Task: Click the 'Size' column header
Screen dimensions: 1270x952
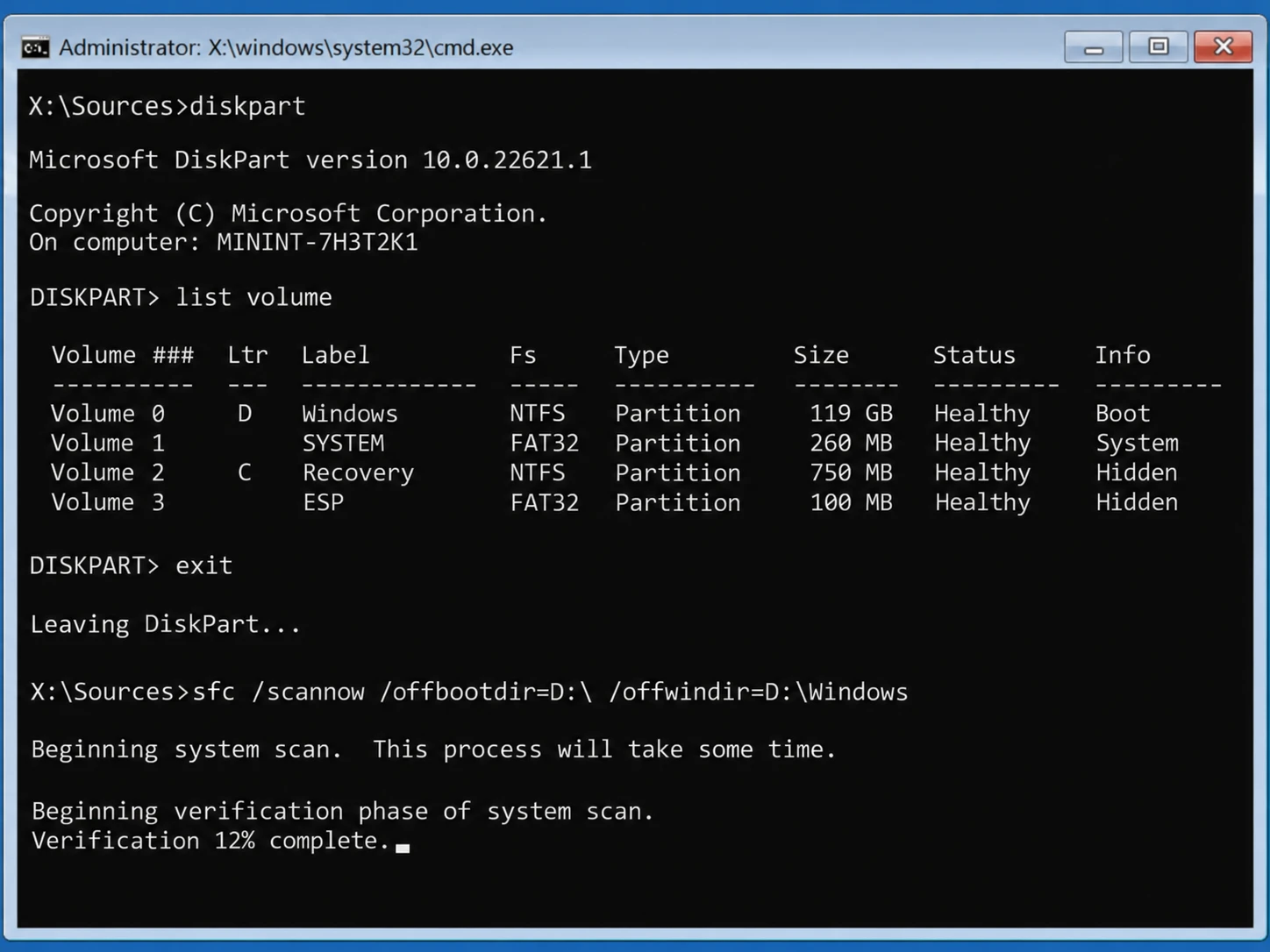Action: (821, 355)
